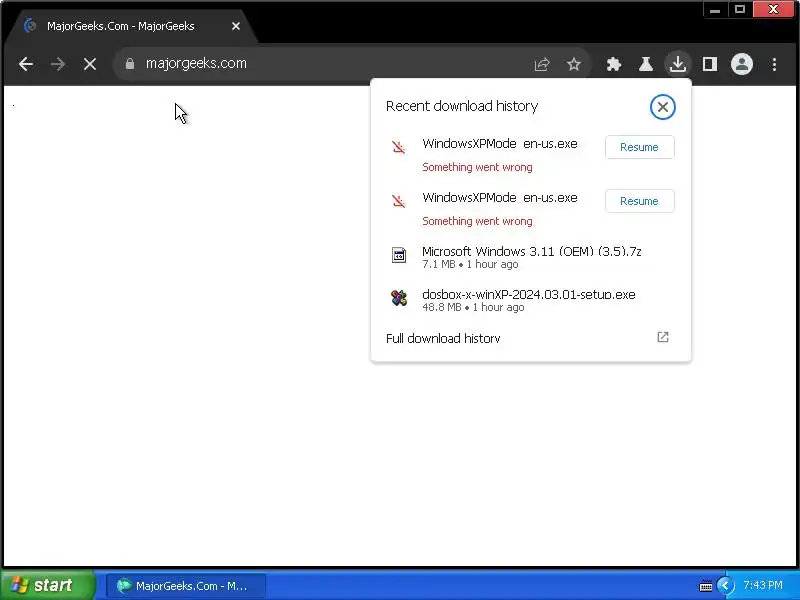Click the keyboard icon in the system tray

point(706,586)
